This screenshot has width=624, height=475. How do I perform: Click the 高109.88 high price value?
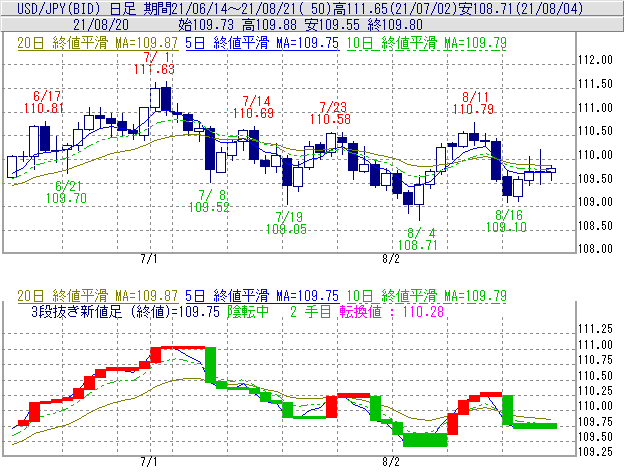(x=269, y=25)
